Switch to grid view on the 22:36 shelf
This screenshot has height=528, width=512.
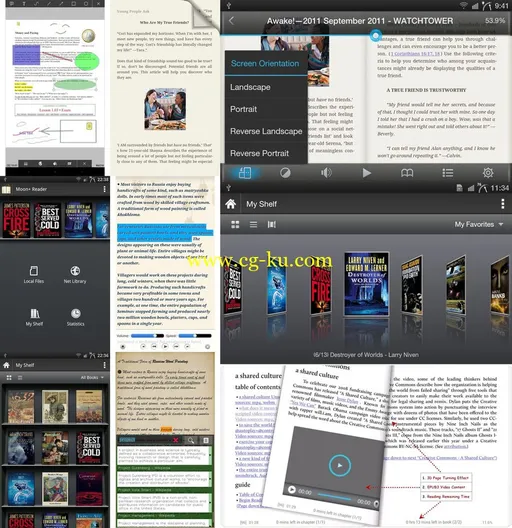pyautogui.click(x=9, y=378)
